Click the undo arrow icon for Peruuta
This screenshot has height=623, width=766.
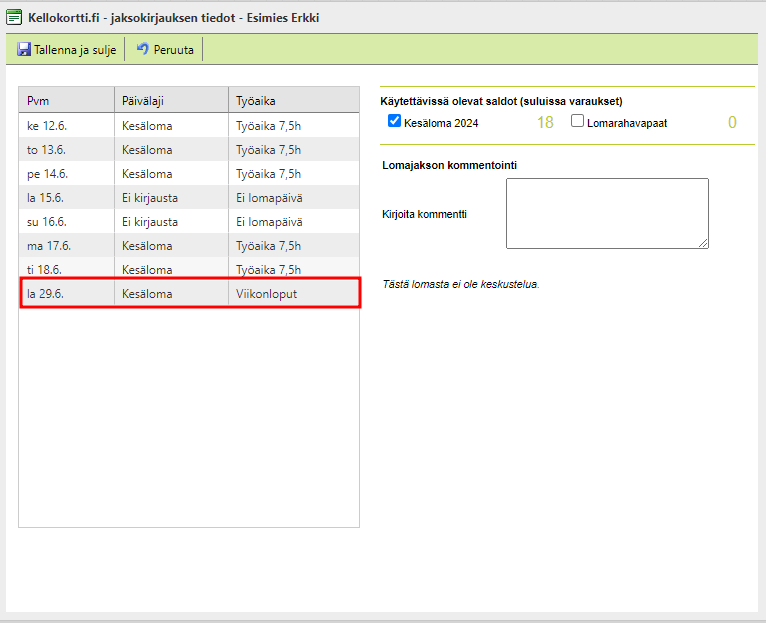click(x=142, y=49)
